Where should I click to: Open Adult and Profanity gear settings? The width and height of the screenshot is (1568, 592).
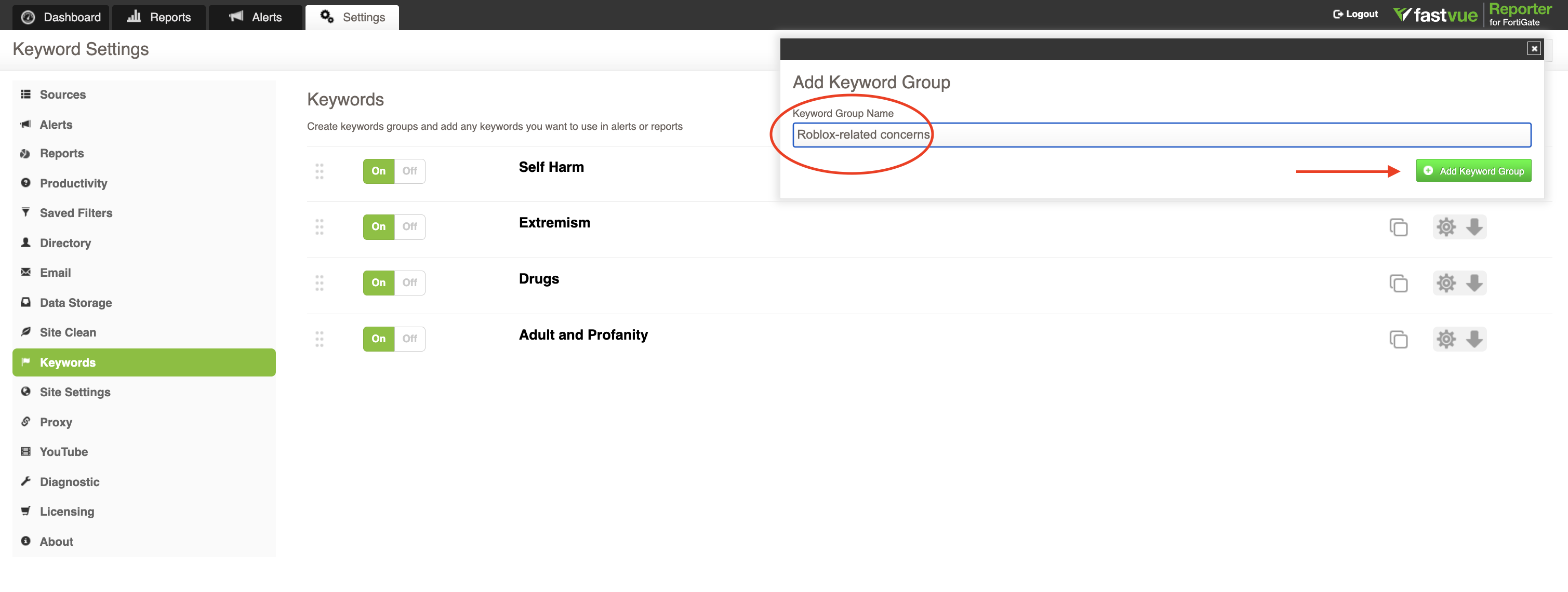point(1446,339)
